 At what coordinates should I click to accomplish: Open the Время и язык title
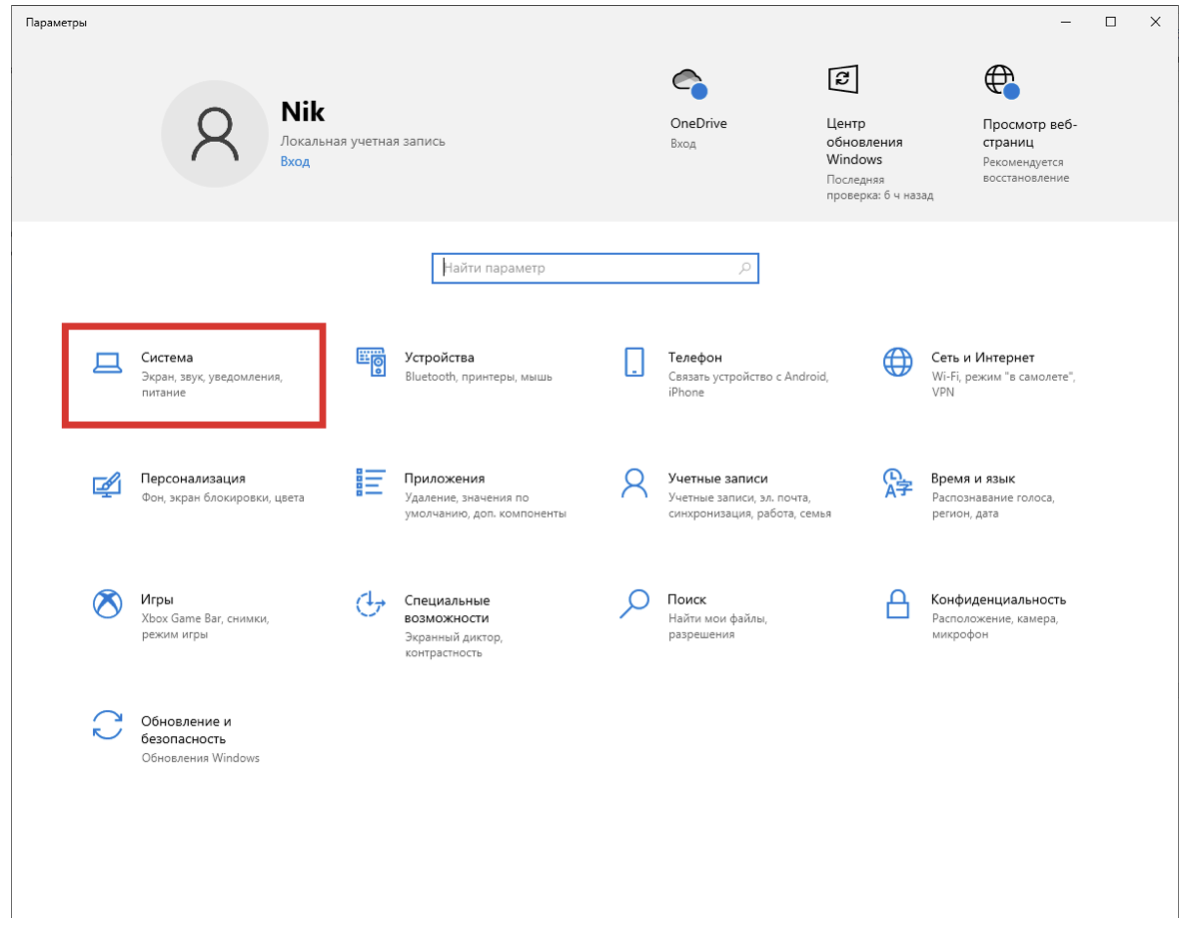click(973, 478)
